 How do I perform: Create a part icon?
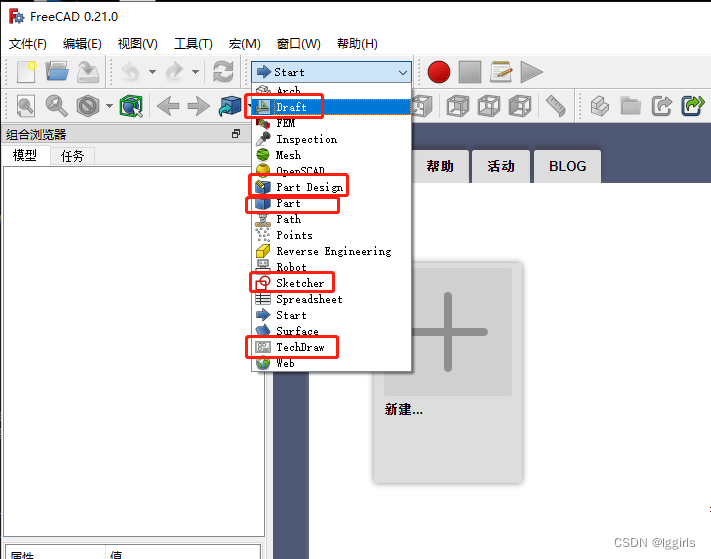coord(599,106)
